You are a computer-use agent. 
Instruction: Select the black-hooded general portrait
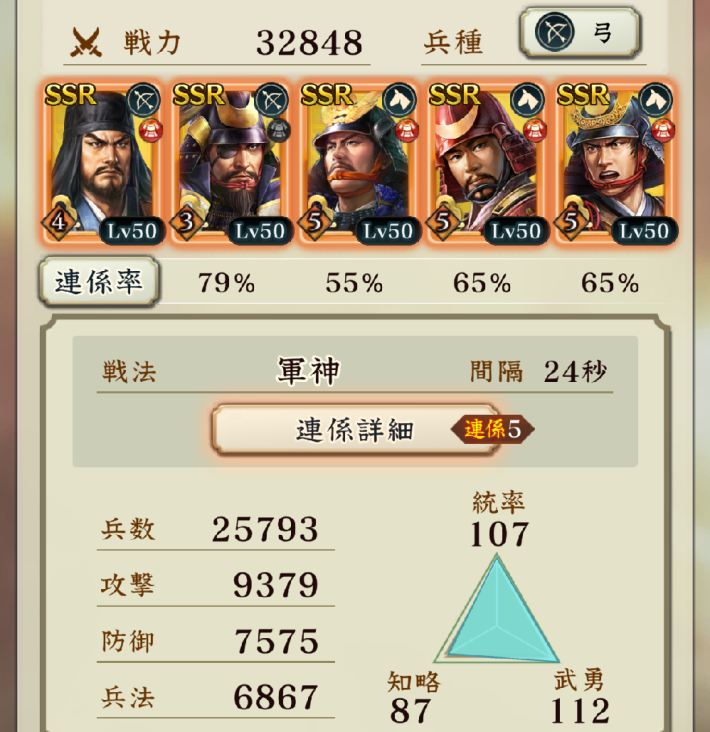102,162
